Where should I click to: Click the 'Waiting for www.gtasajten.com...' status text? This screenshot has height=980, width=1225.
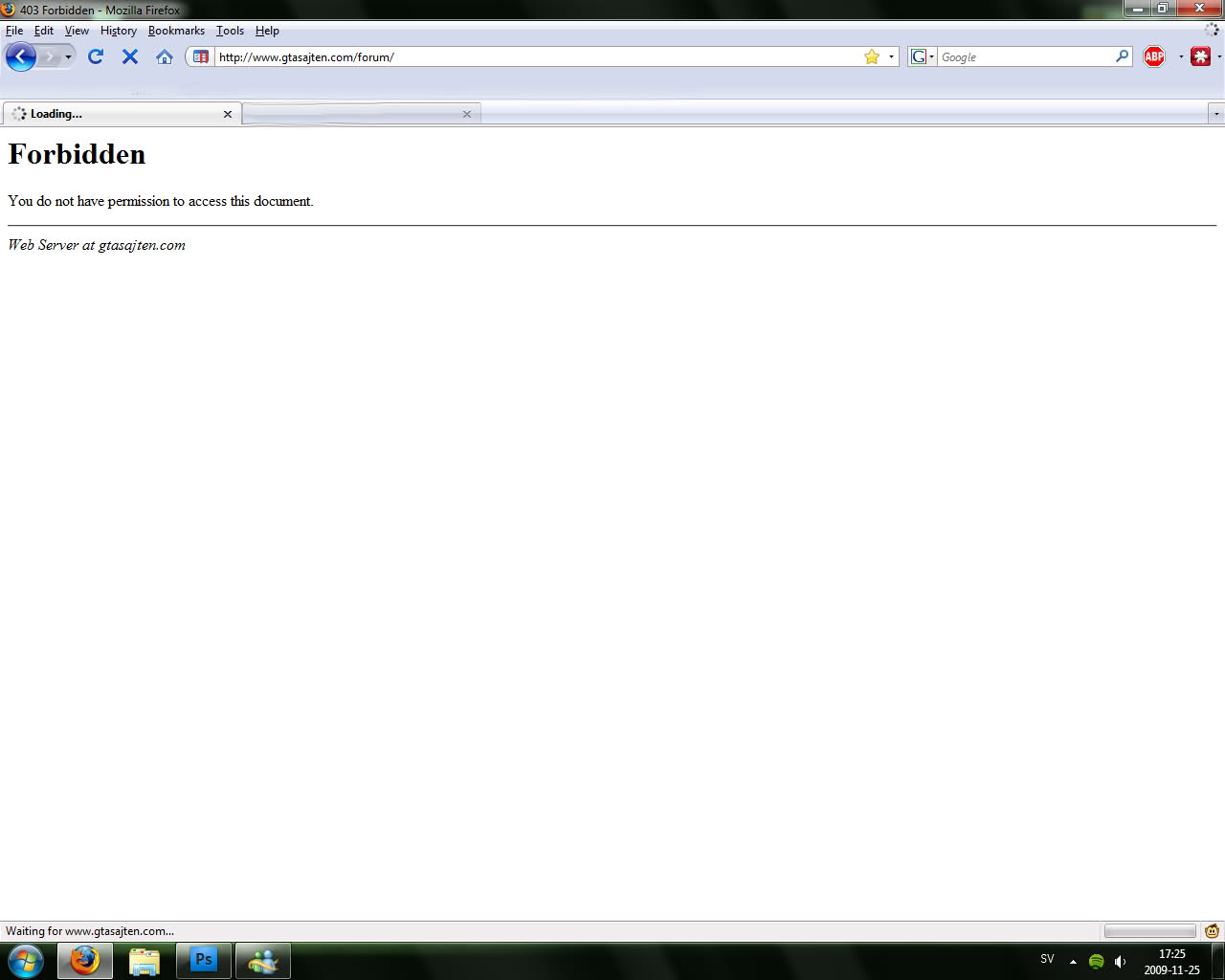pyautogui.click(x=90, y=930)
